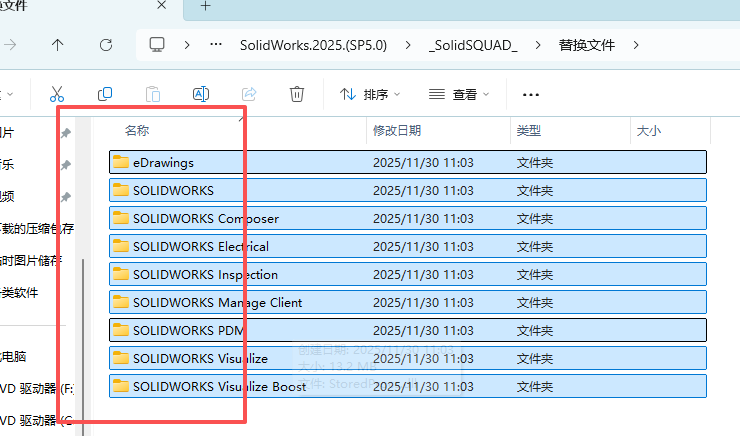Sort by 大小 column header
Viewport: 740px width, 436px height.
click(x=649, y=131)
